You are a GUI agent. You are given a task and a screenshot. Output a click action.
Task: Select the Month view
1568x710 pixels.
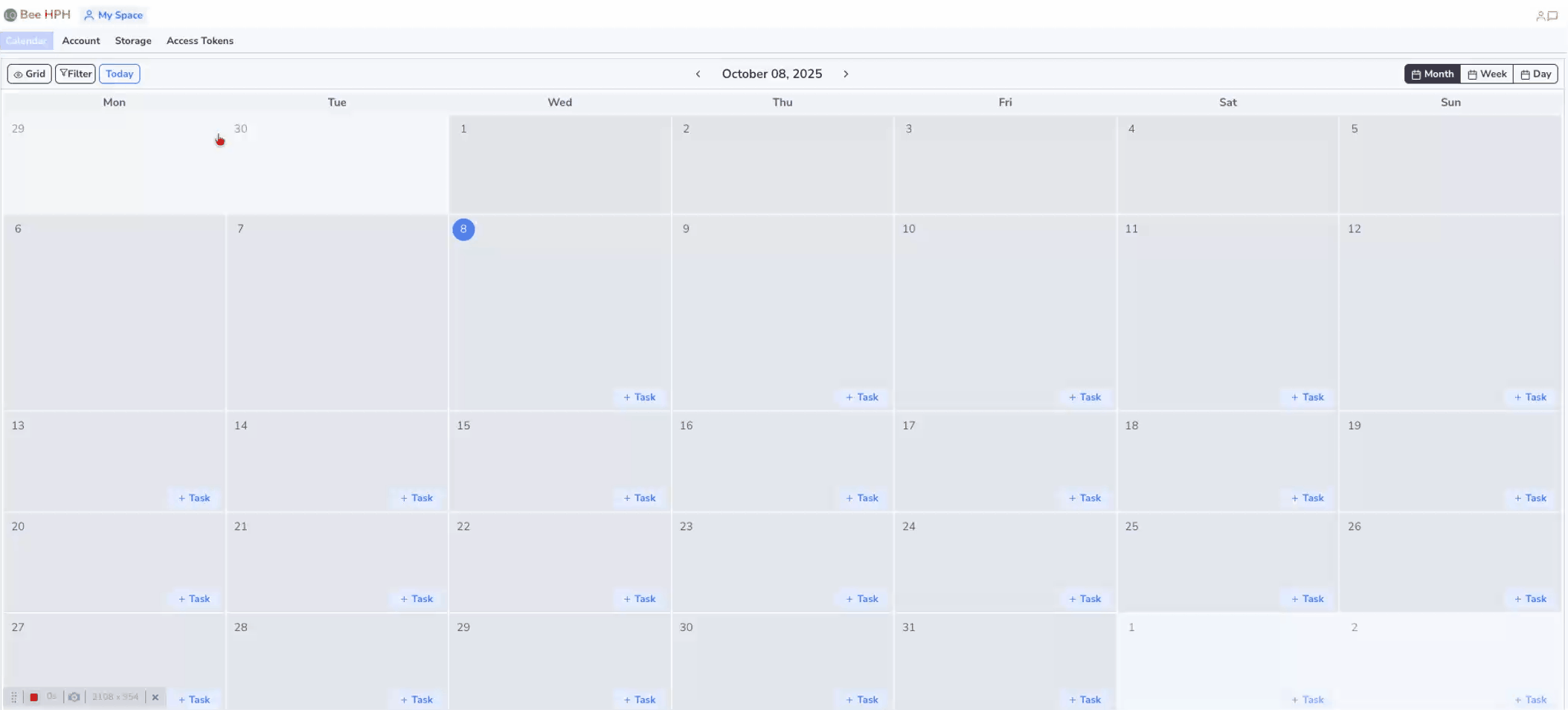tap(1432, 74)
